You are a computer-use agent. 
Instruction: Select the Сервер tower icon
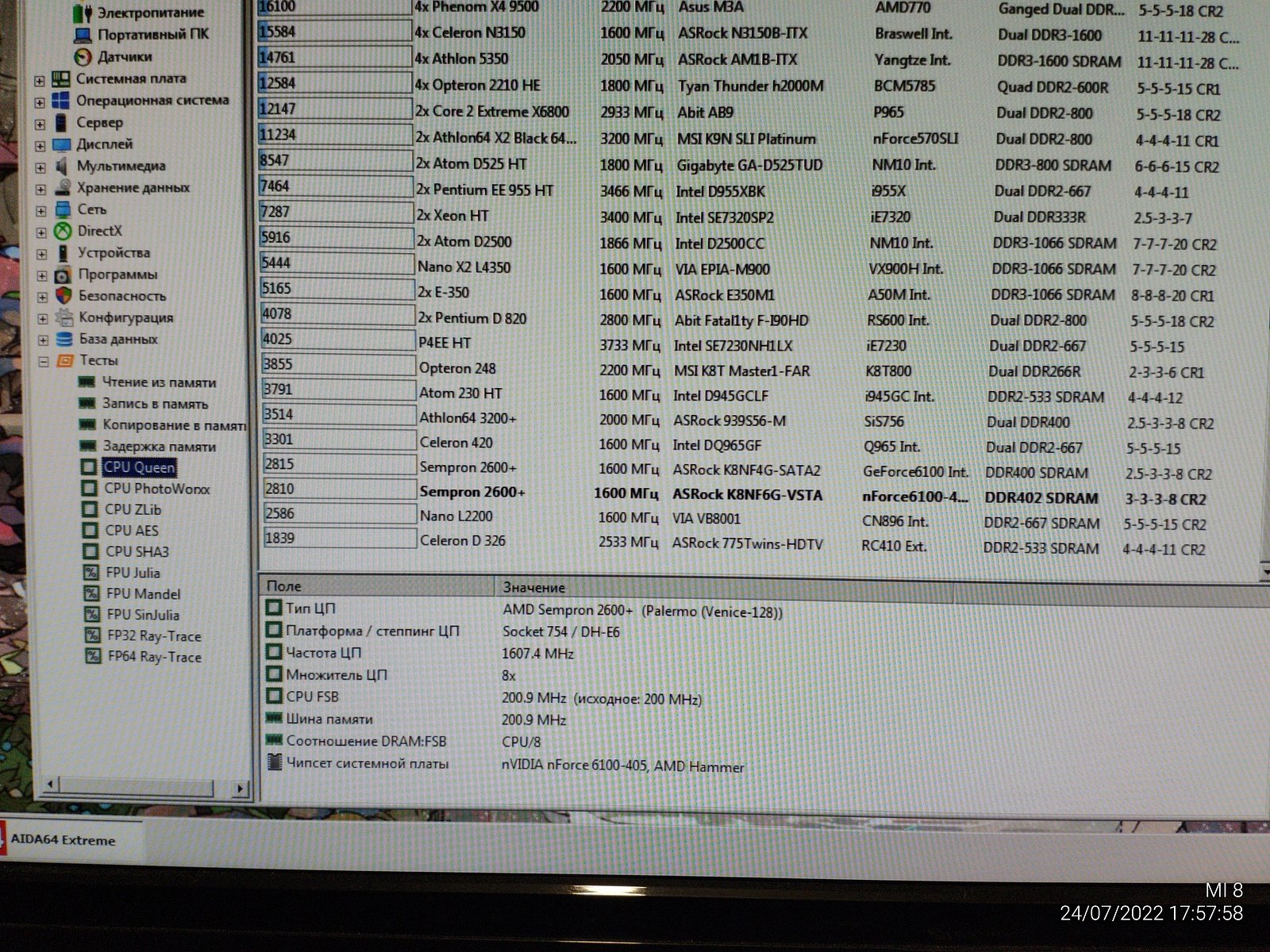tap(61, 123)
